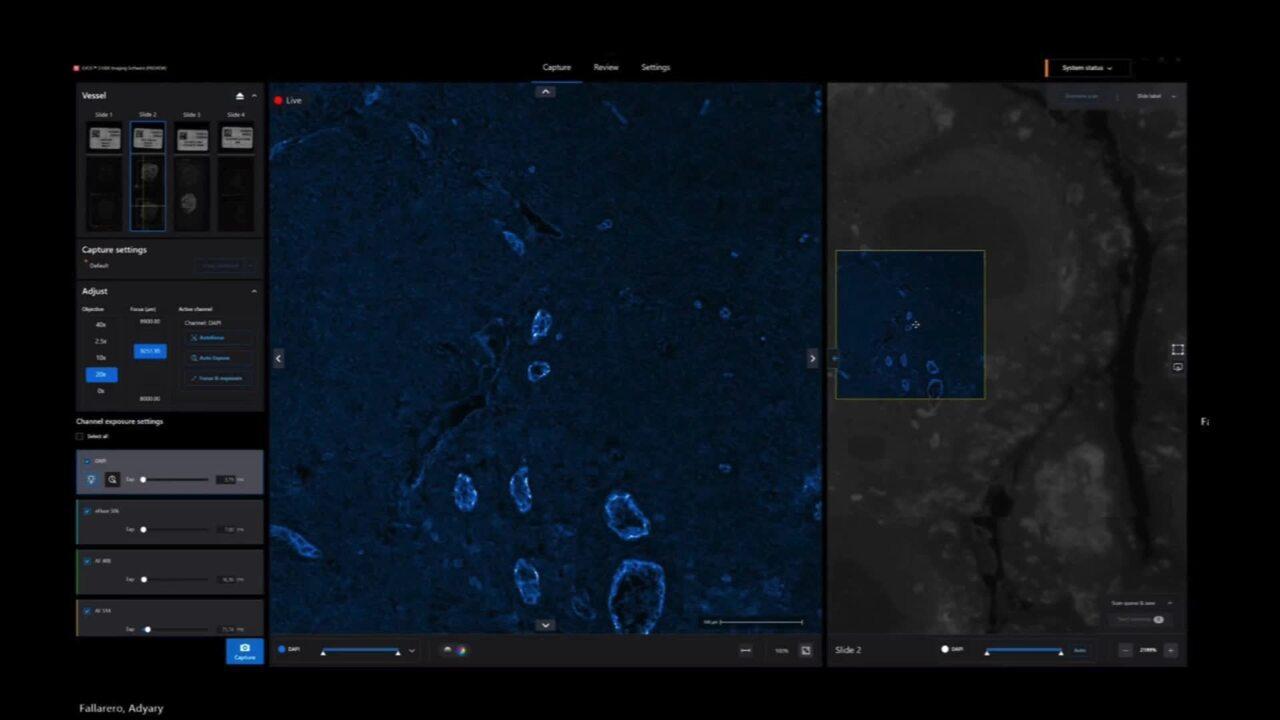Viewport: 1280px width, 720px height.
Task: Toggle the AF 488 channel checkbox
Action: point(87,561)
